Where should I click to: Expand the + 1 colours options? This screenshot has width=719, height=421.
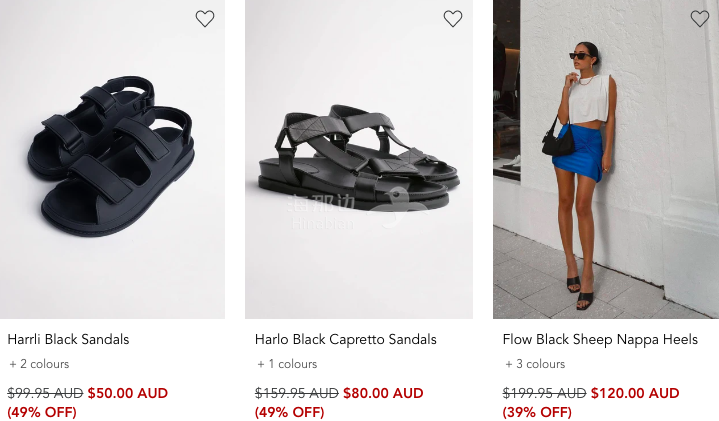pyautogui.click(x=287, y=364)
